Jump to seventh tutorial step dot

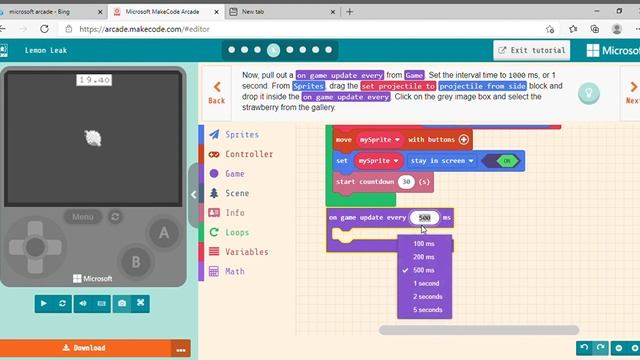click(316, 50)
